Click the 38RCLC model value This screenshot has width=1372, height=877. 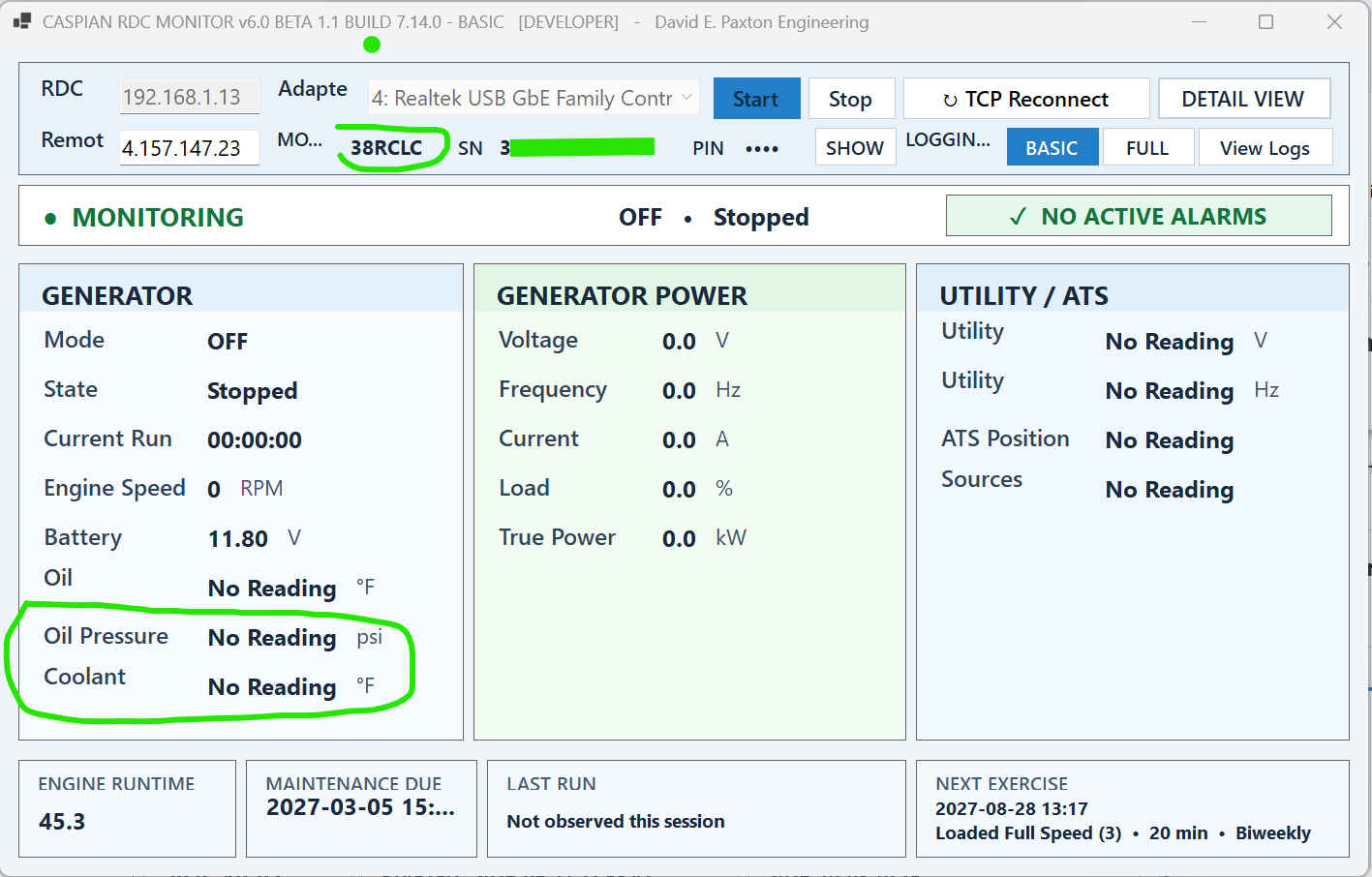[x=386, y=148]
